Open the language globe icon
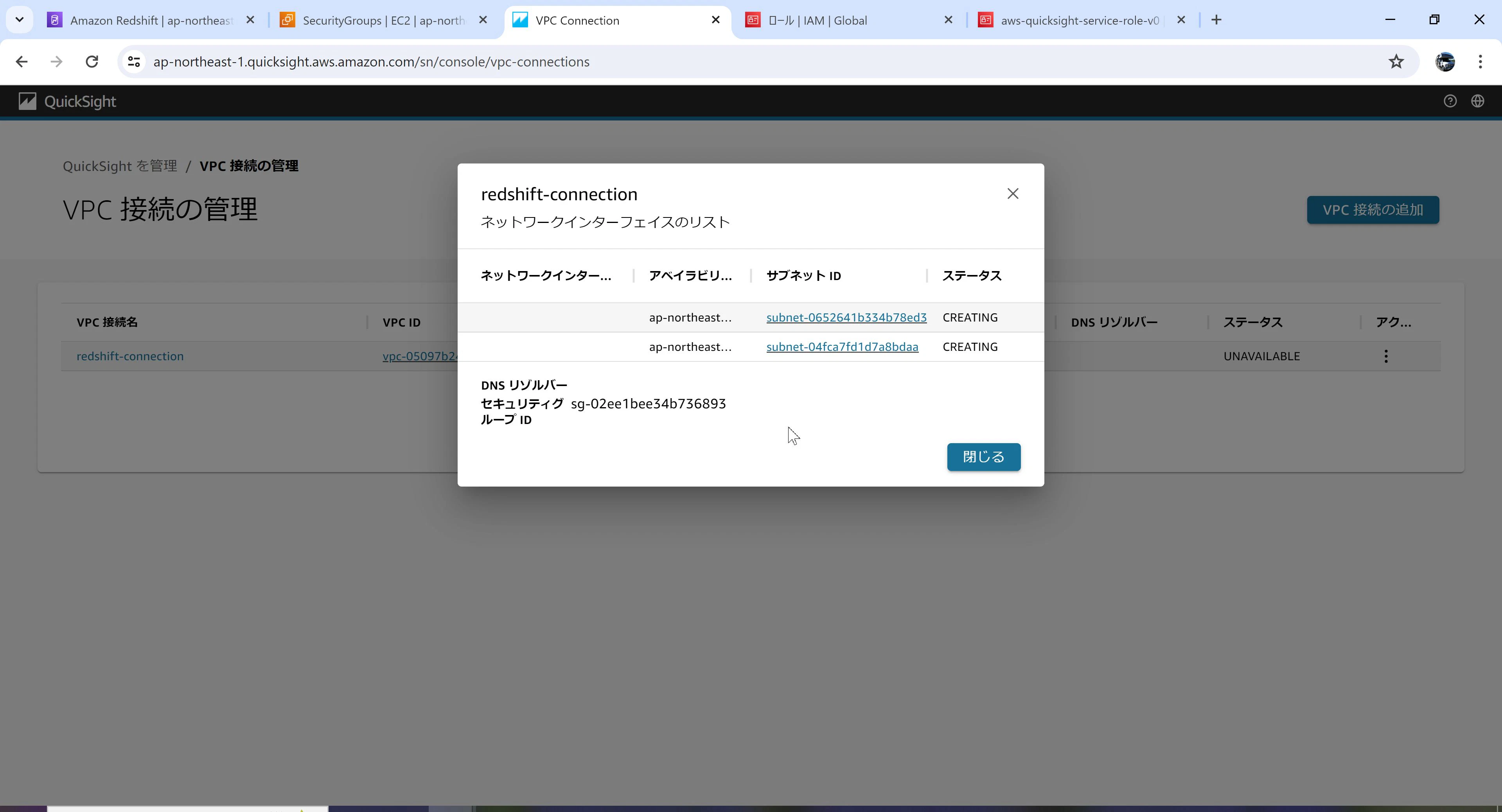Image resolution: width=1502 pixels, height=812 pixels. [1477, 101]
